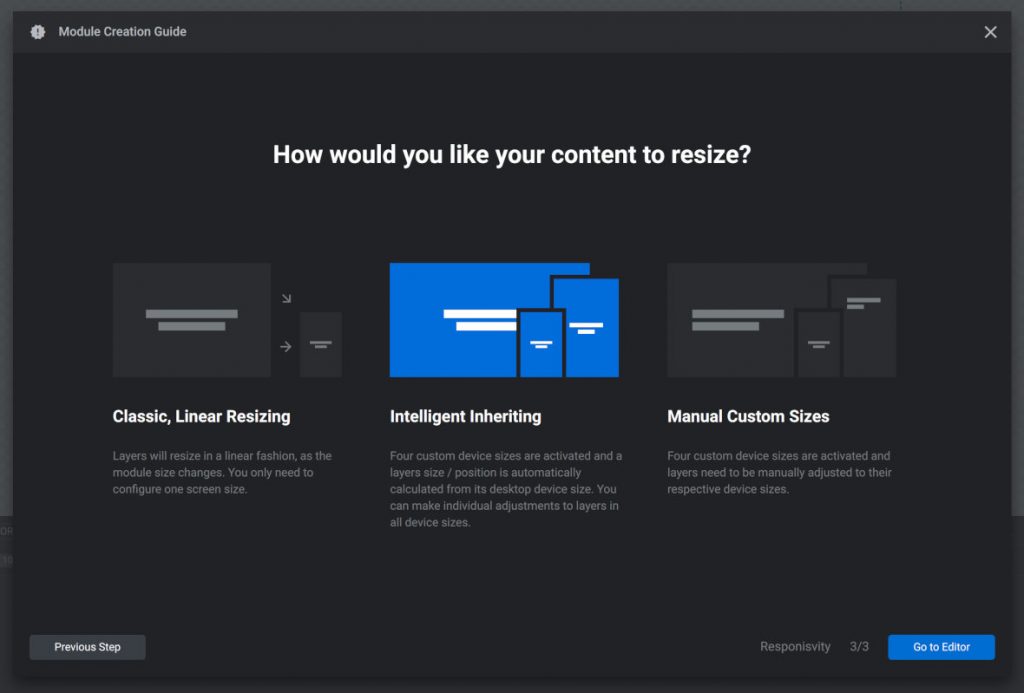Viewport: 1024px width, 693px height.
Task: Click the Responsivity step label
Action: point(795,647)
